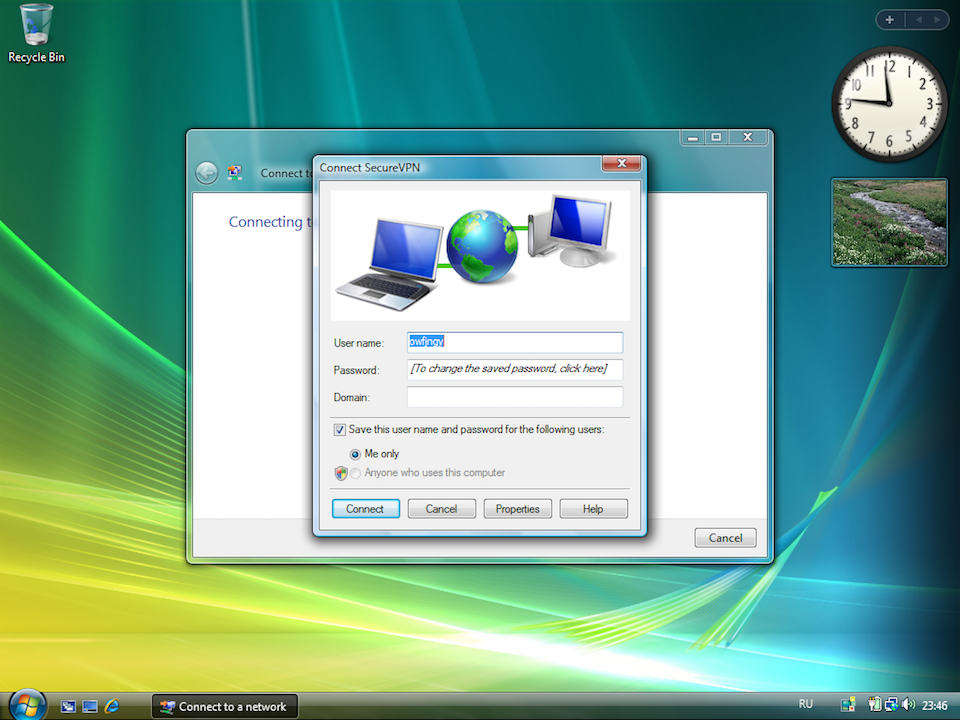Click the analog clock gadget
Image resolution: width=960 pixels, height=720 pixels.
(889, 104)
